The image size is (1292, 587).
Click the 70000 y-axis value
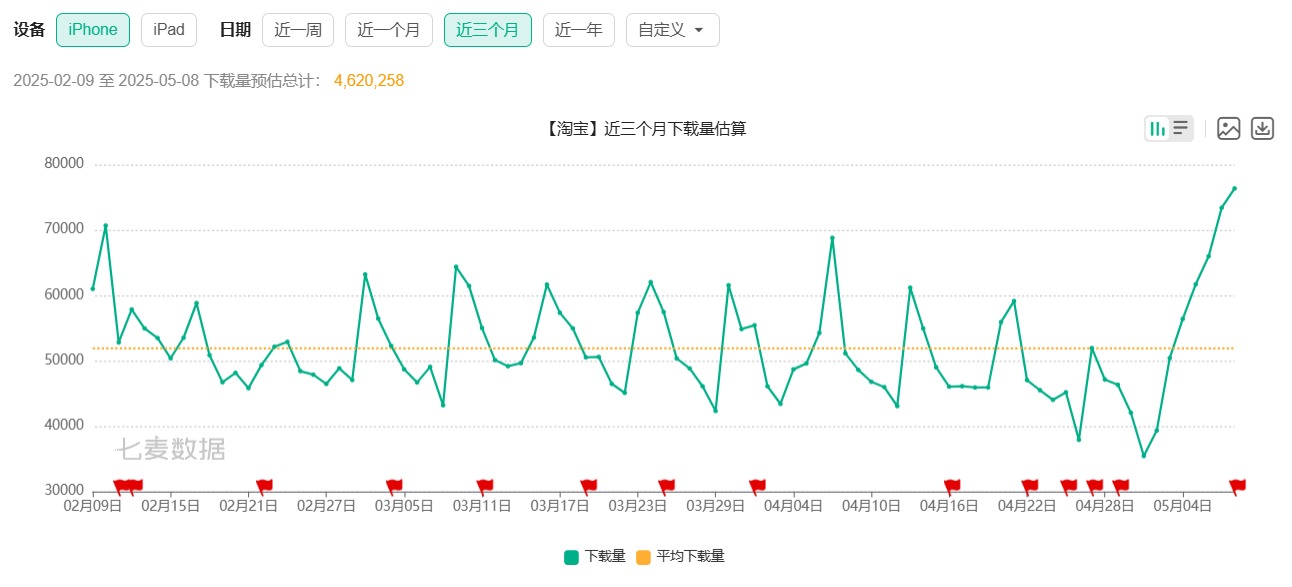[64, 229]
